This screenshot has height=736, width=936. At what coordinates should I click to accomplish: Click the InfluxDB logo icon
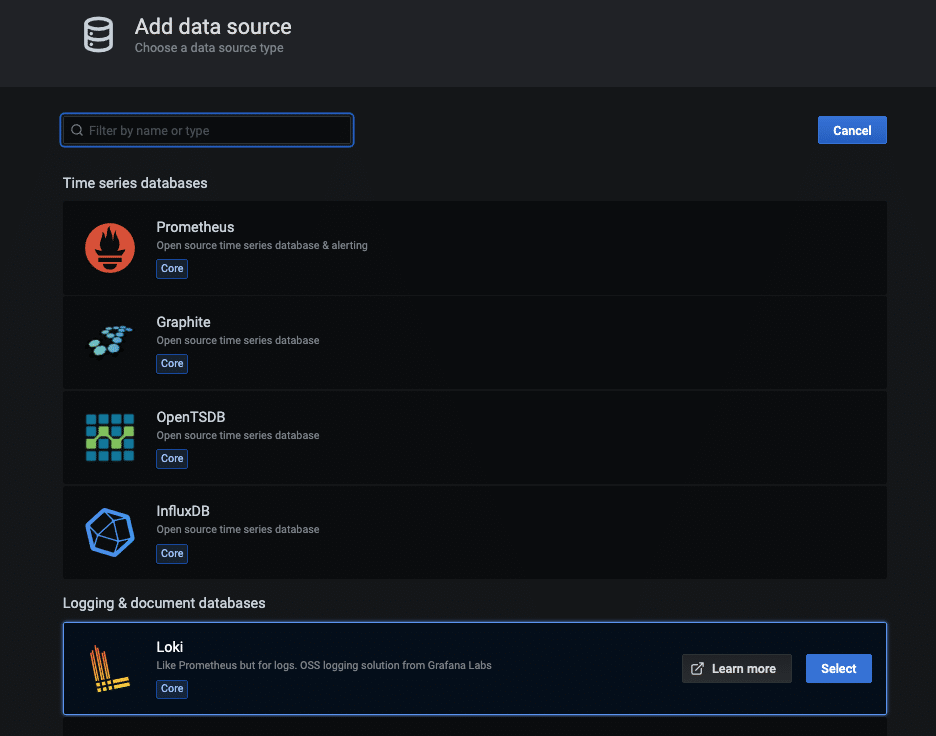point(109,532)
